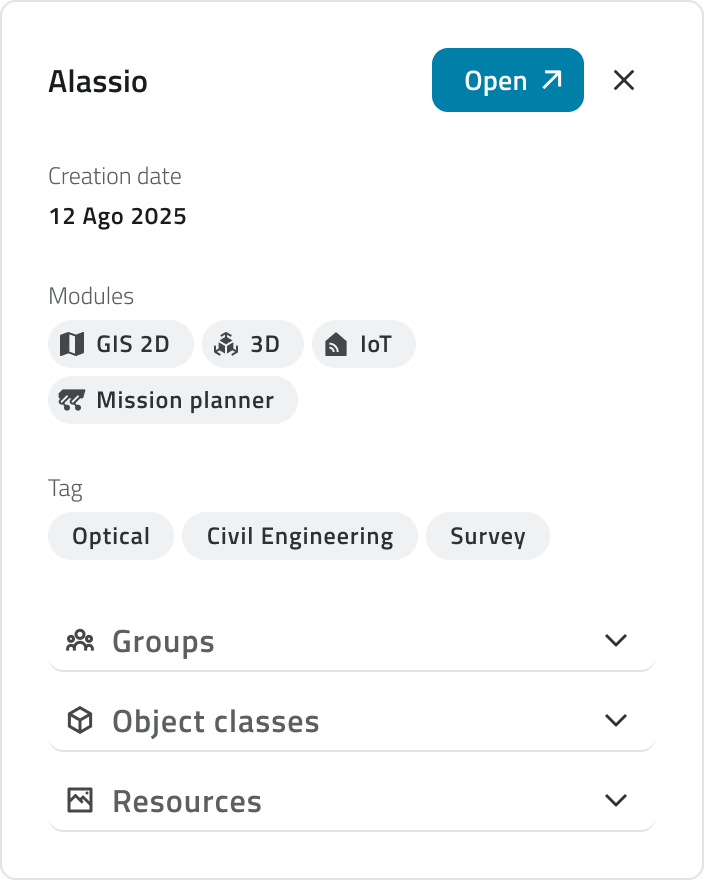Screen dimensions: 704x880
Task: Click the Mission planner module label
Action: pos(185,401)
